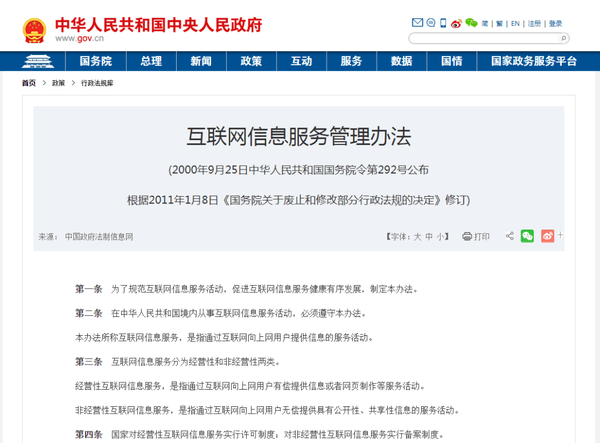Screen dimensions: 600x443
Task: Click the 第二条 article heading
Action: click(x=88, y=313)
